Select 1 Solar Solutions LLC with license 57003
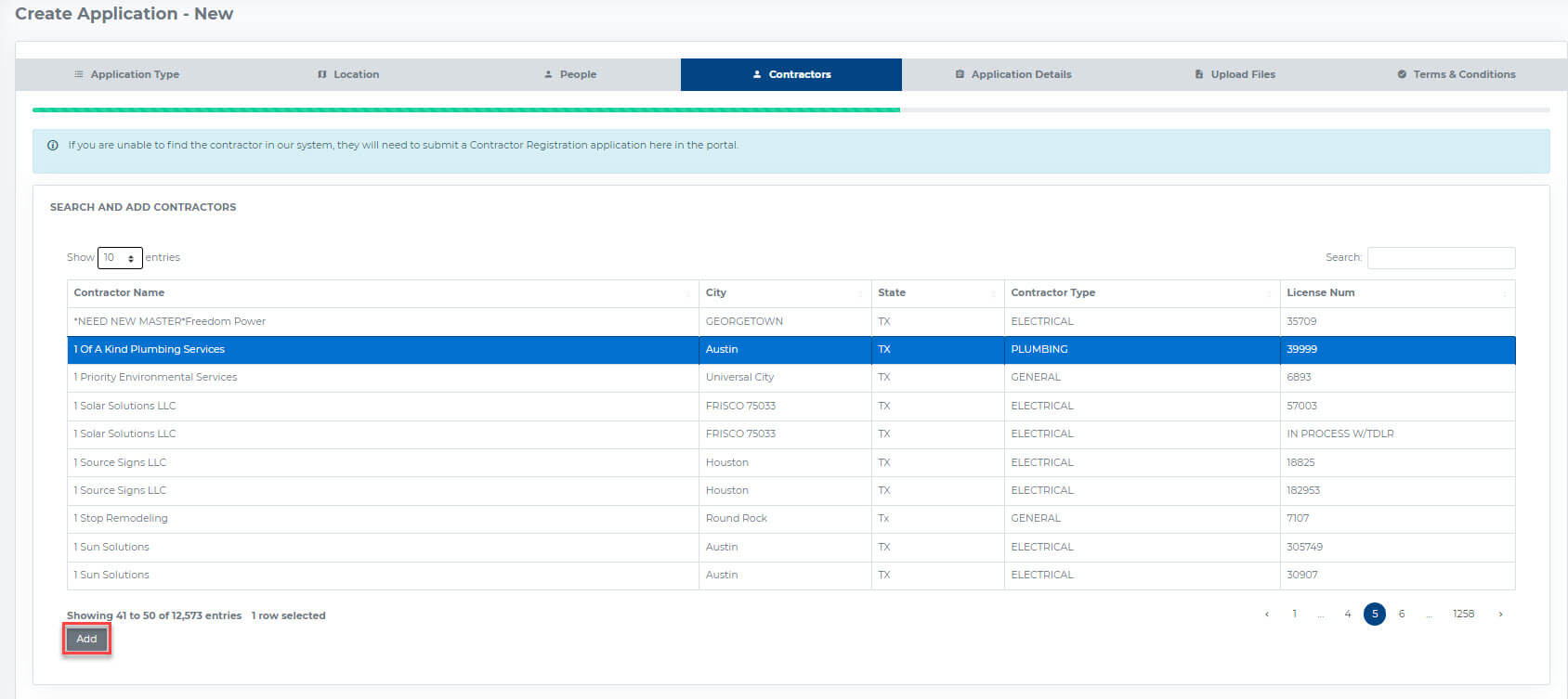The image size is (1568, 699). 791,406
